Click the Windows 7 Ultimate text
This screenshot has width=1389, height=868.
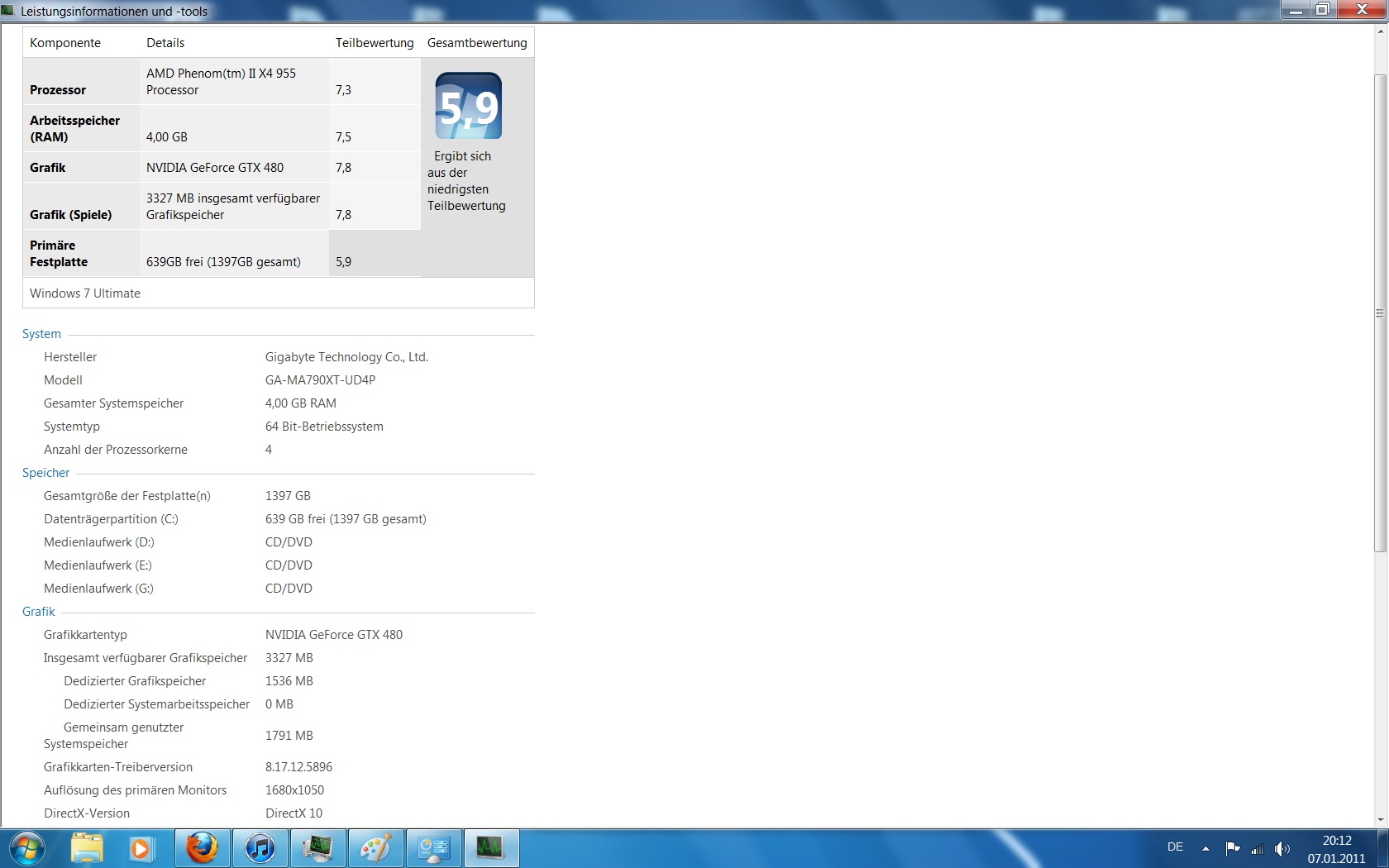(85, 293)
